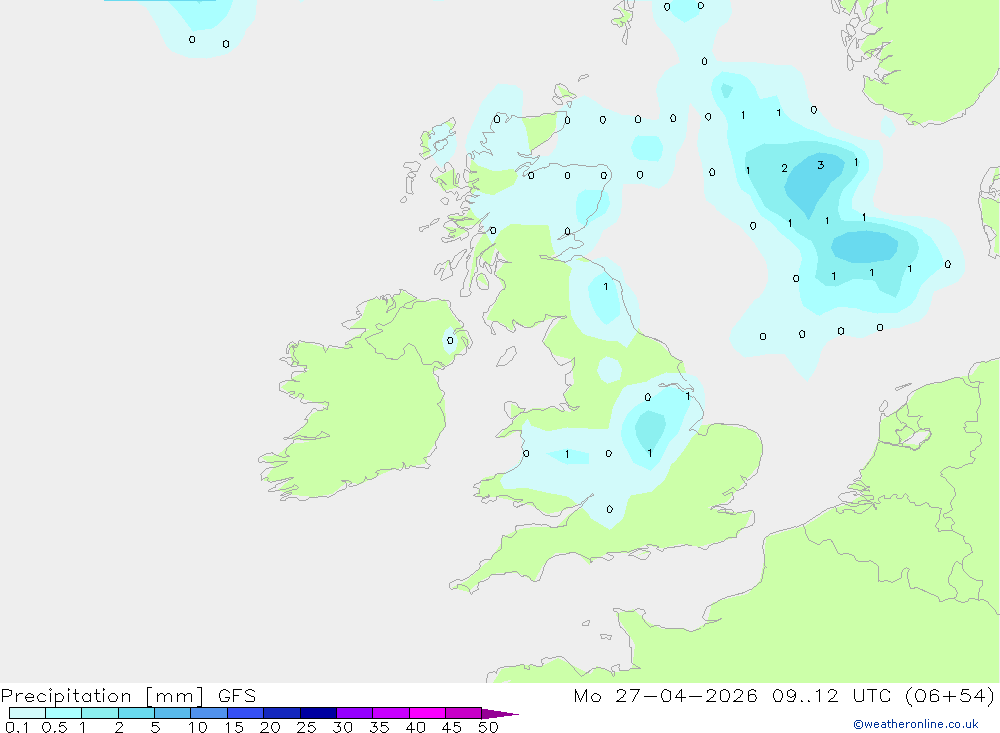Click the '0' value over Northern Ireland
The width and height of the screenshot is (1000, 733).
tap(450, 341)
